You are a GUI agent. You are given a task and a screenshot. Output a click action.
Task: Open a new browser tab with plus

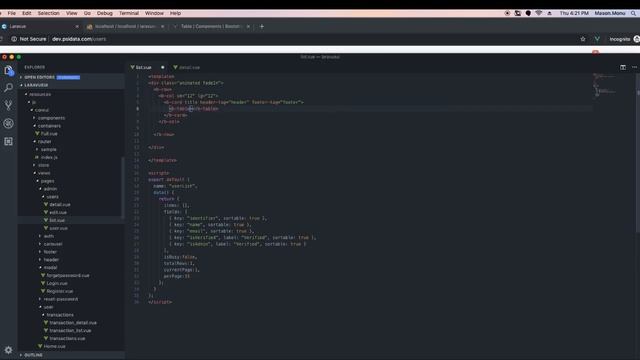pos(262,27)
